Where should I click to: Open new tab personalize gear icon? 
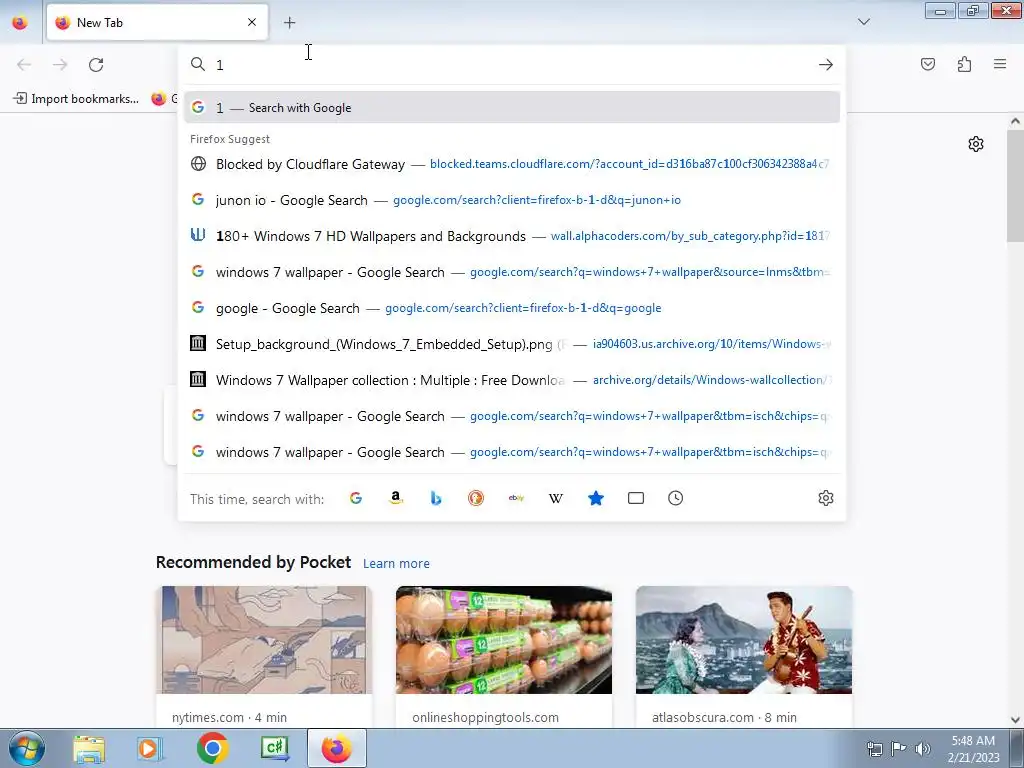(x=976, y=144)
